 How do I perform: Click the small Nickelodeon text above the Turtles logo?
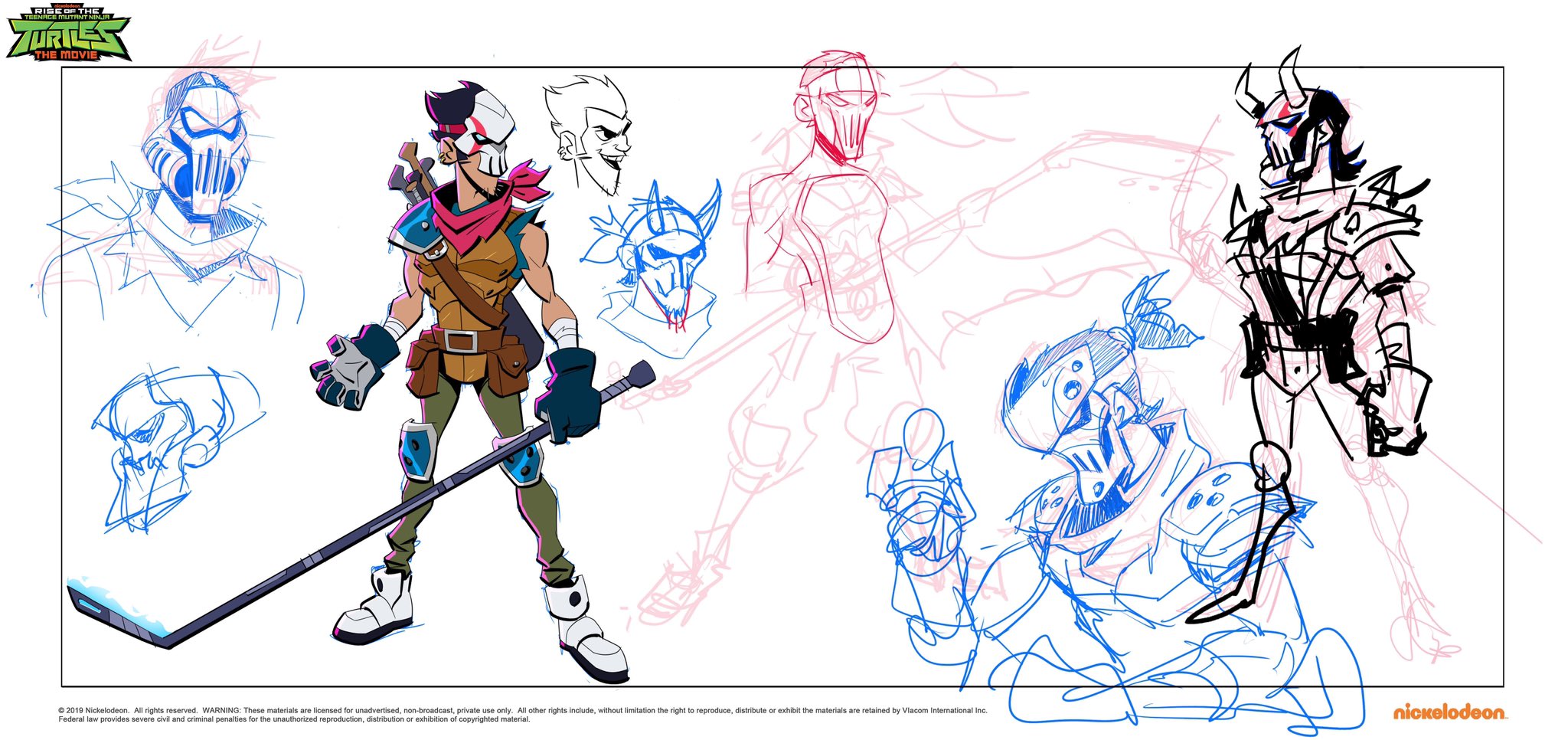68,4
